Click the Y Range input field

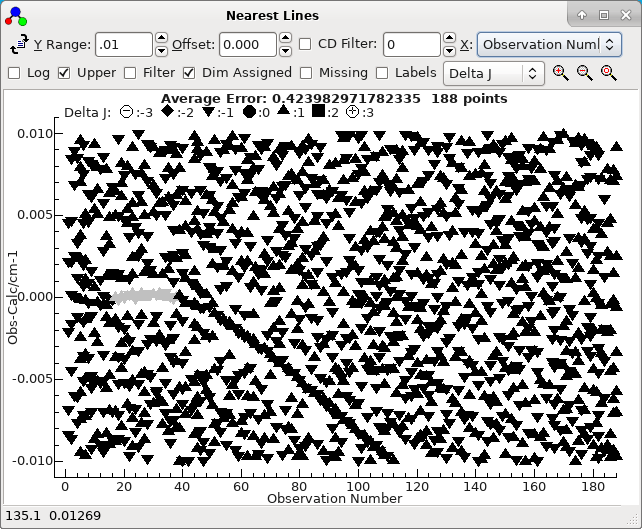[x=124, y=45]
